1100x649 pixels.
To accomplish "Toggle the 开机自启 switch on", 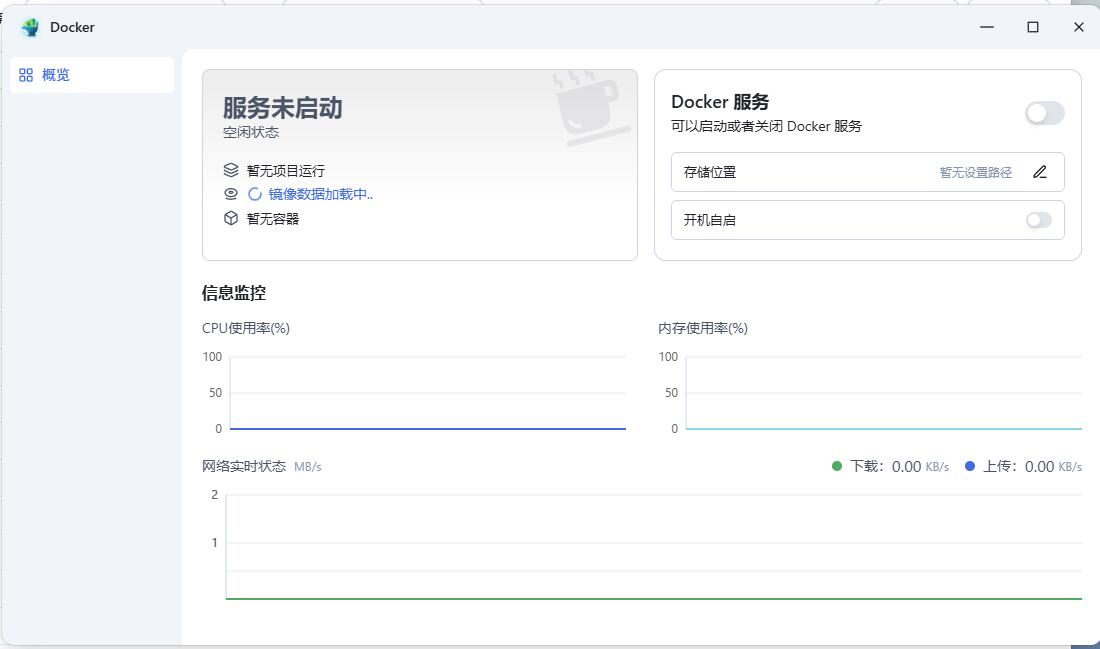I will pos(1039,220).
